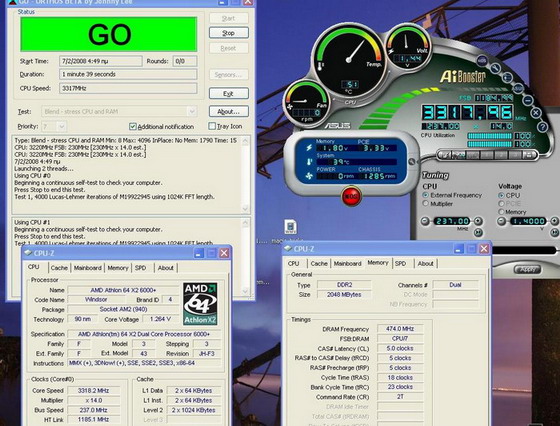
Task: Toggle Additional notification checkbox in ORTHOS
Action: pyautogui.click(x=133, y=126)
